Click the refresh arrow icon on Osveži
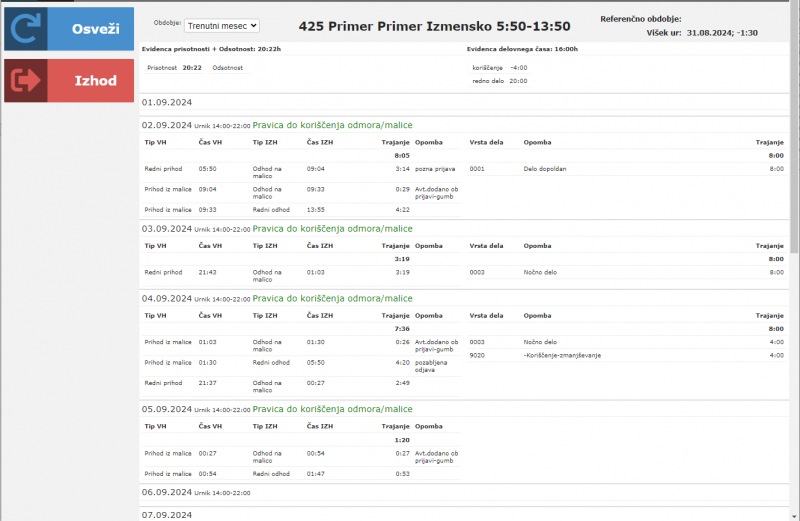Viewport: 800px width, 521px height. (x=26, y=28)
